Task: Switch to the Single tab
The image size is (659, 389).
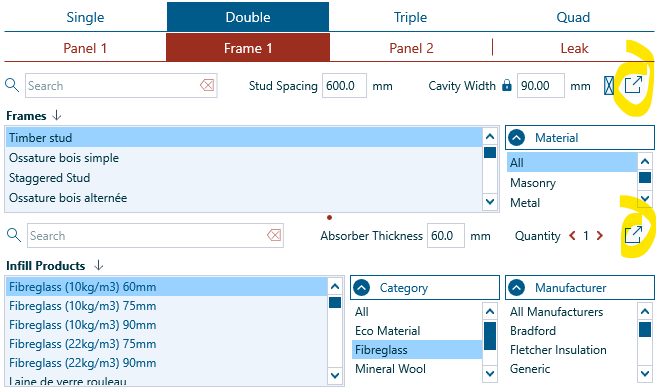Action: [85, 17]
